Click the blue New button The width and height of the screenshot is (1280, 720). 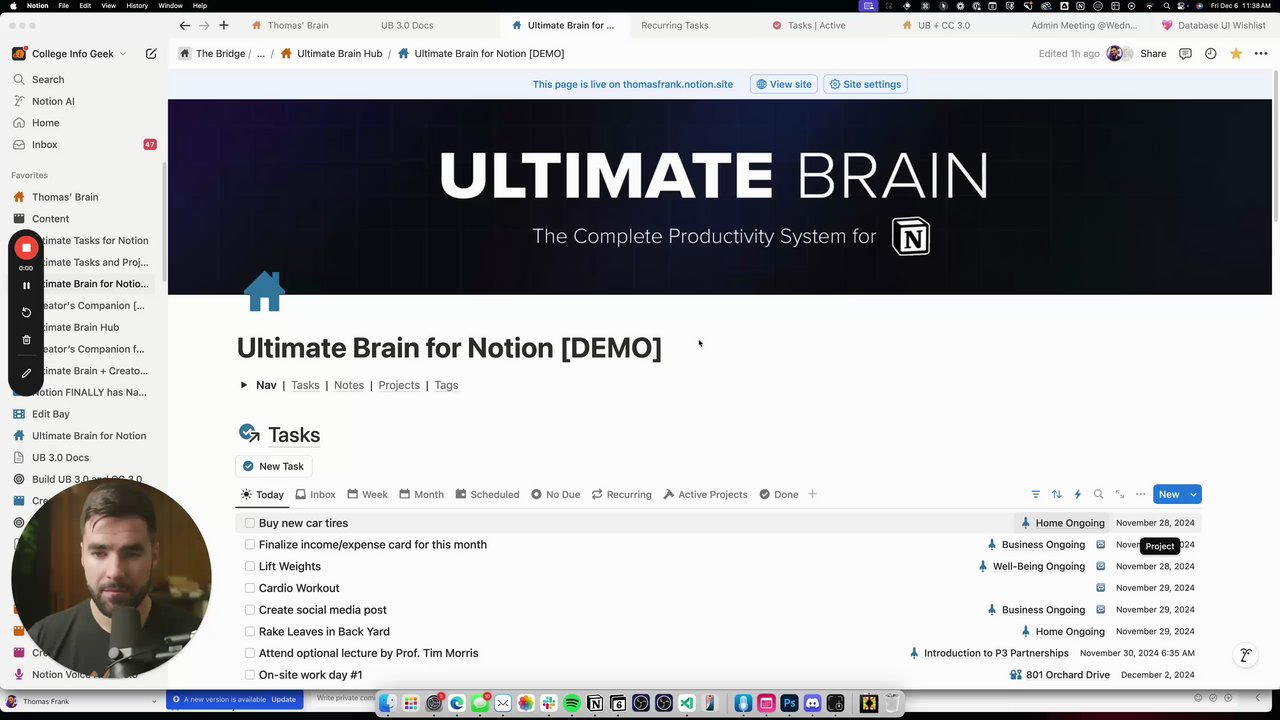tap(1168, 494)
